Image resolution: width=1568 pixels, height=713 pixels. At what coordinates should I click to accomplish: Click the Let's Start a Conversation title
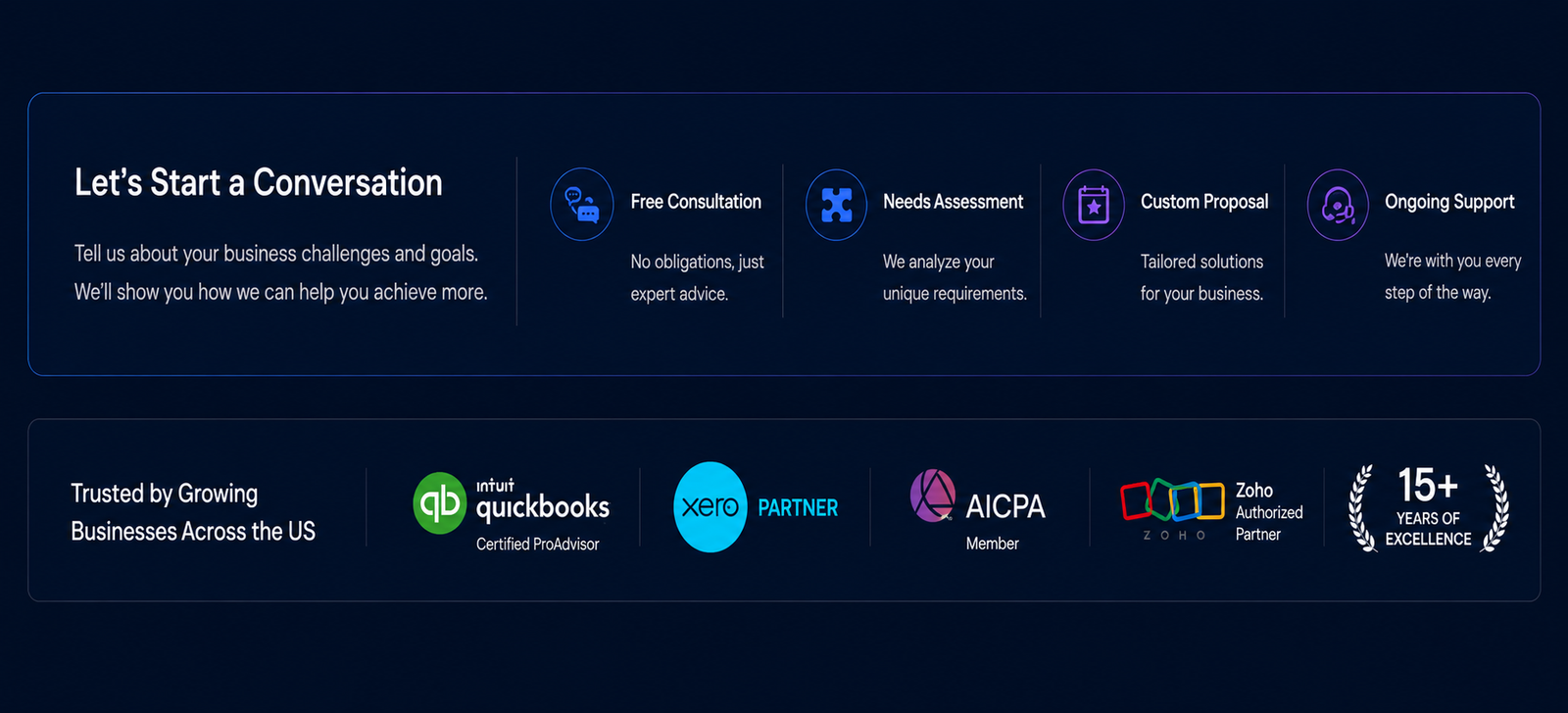tap(259, 183)
